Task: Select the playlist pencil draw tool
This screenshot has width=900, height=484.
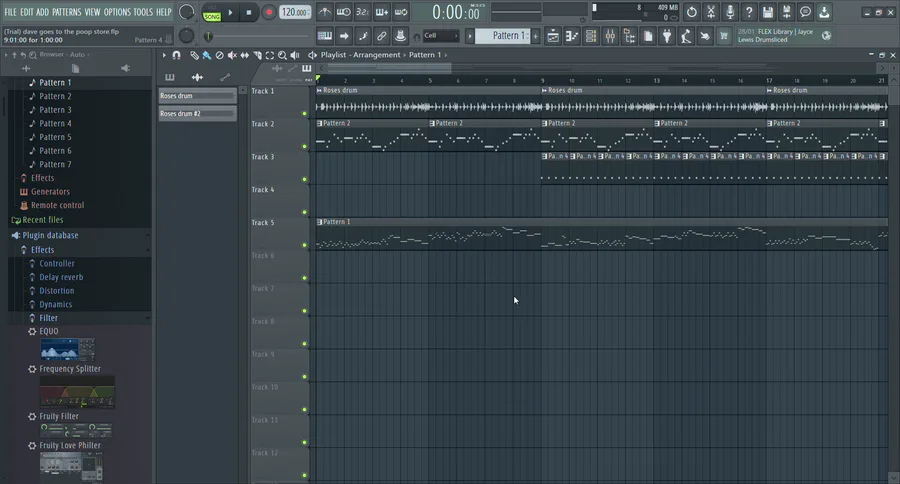Action: pyautogui.click(x=194, y=55)
